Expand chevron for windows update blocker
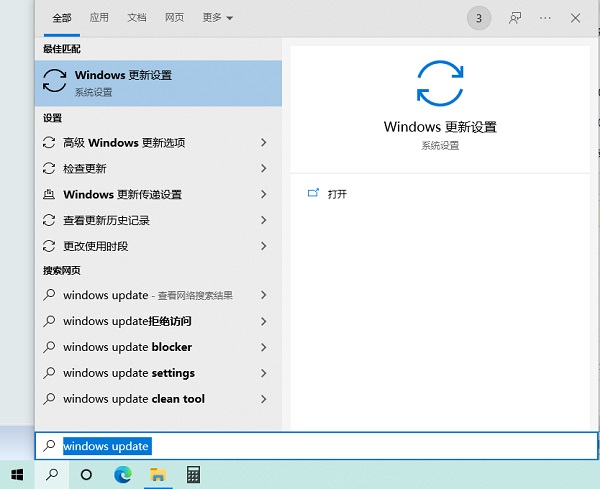 pos(264,347)
